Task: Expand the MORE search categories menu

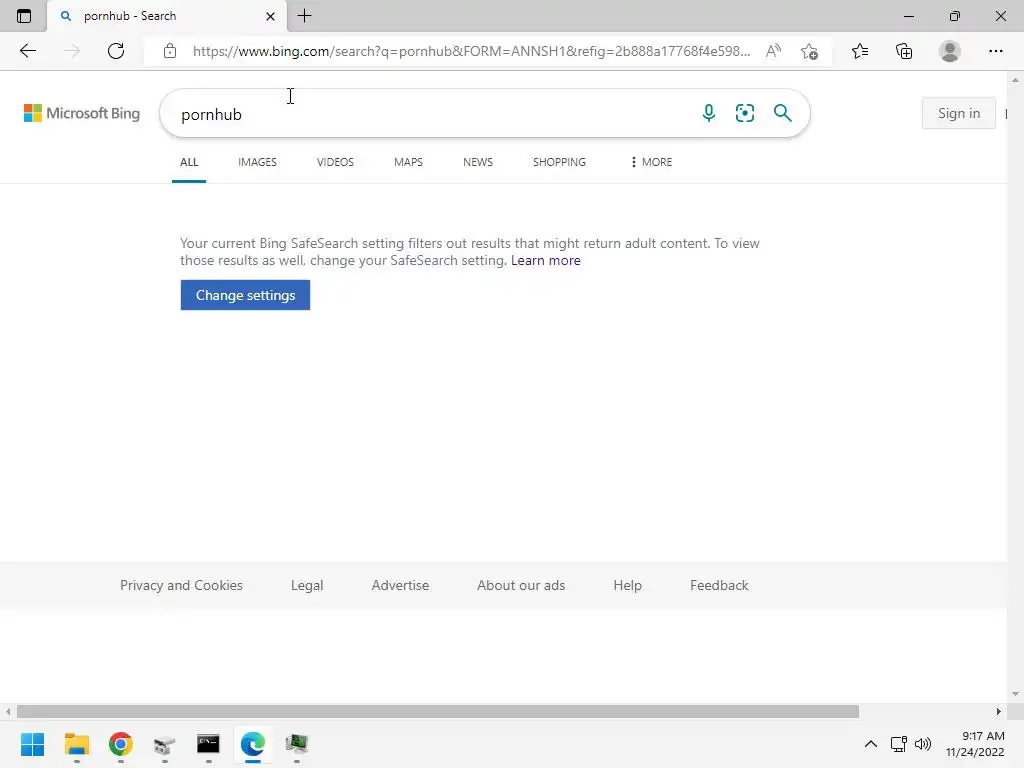Action: (x=651, y=162)
